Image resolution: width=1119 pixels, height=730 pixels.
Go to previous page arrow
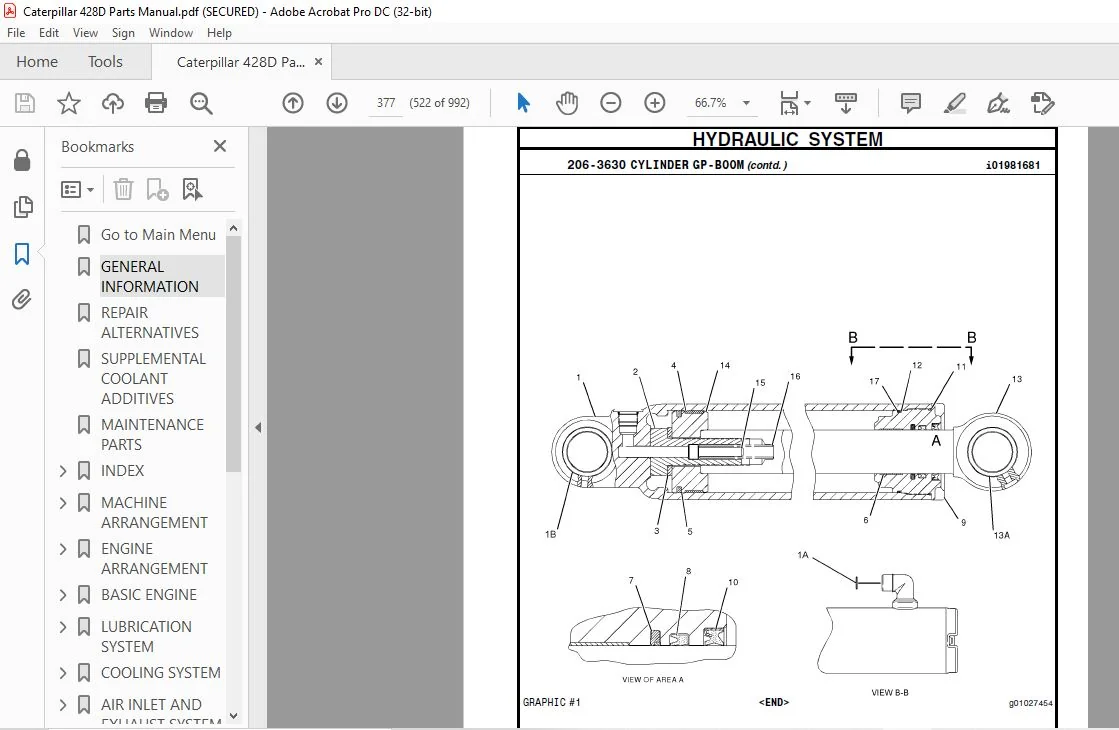coord(293,103)
